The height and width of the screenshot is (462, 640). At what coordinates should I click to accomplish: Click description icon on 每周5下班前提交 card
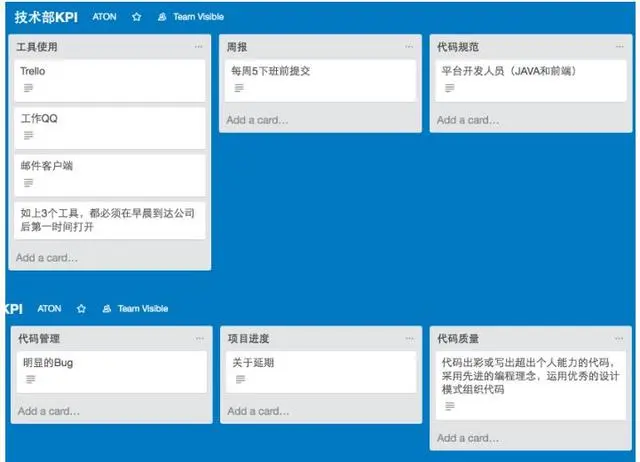[239, 89]
